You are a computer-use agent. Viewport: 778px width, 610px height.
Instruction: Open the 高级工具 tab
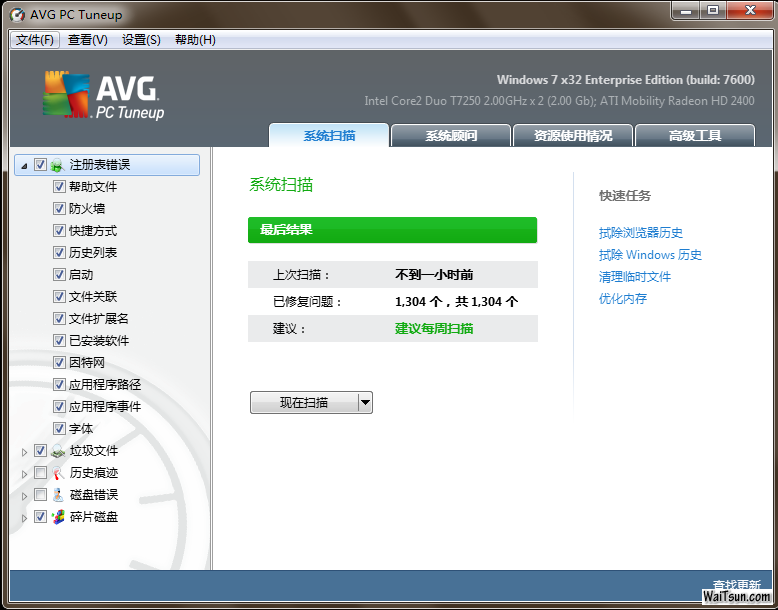[694, 136]
